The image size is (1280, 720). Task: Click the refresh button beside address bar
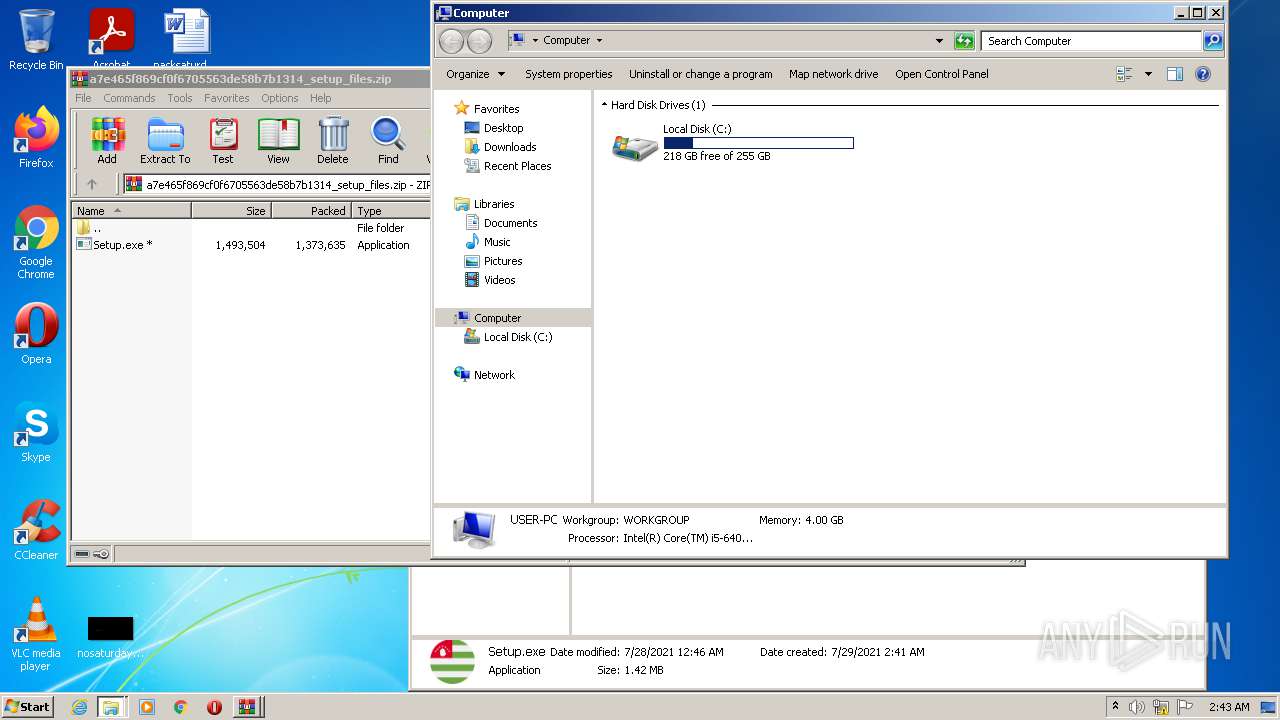pyautogui.click(x=964, y=41)
